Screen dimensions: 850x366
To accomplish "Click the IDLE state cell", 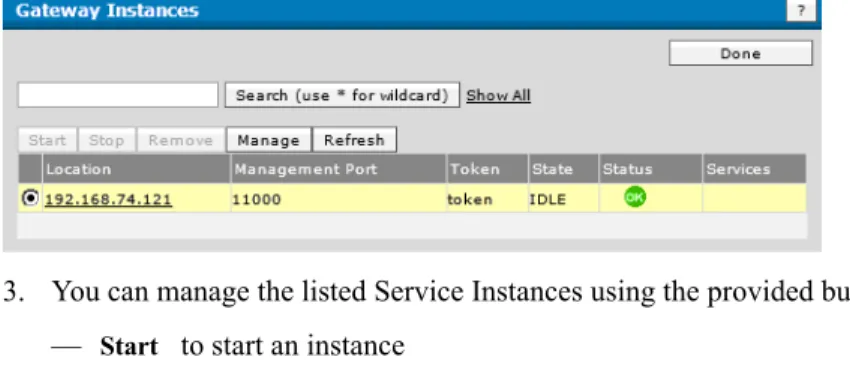I will pos(564,198).
